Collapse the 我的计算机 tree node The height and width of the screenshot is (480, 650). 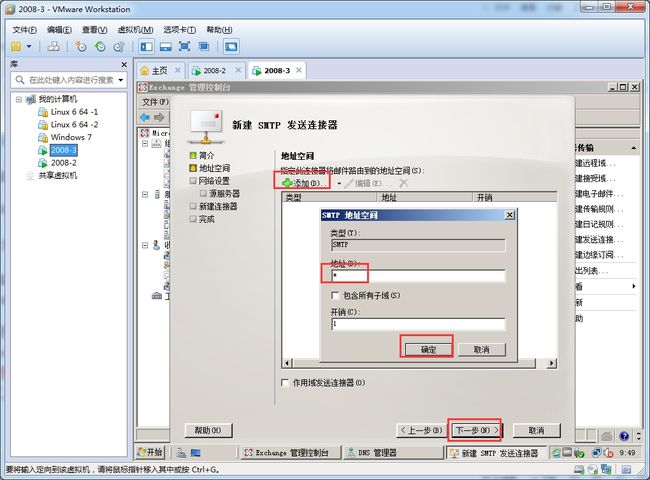(19, 99)
